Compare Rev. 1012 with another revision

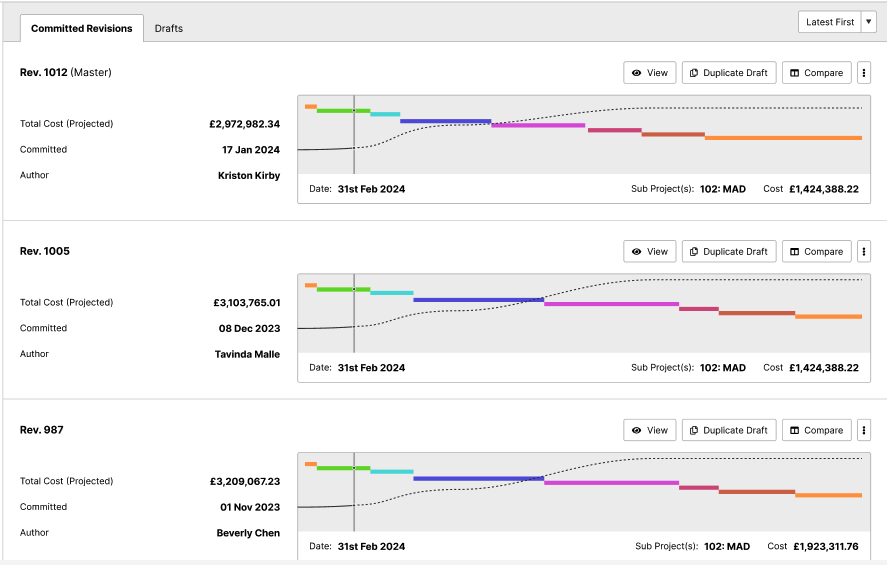click(816, 73)
